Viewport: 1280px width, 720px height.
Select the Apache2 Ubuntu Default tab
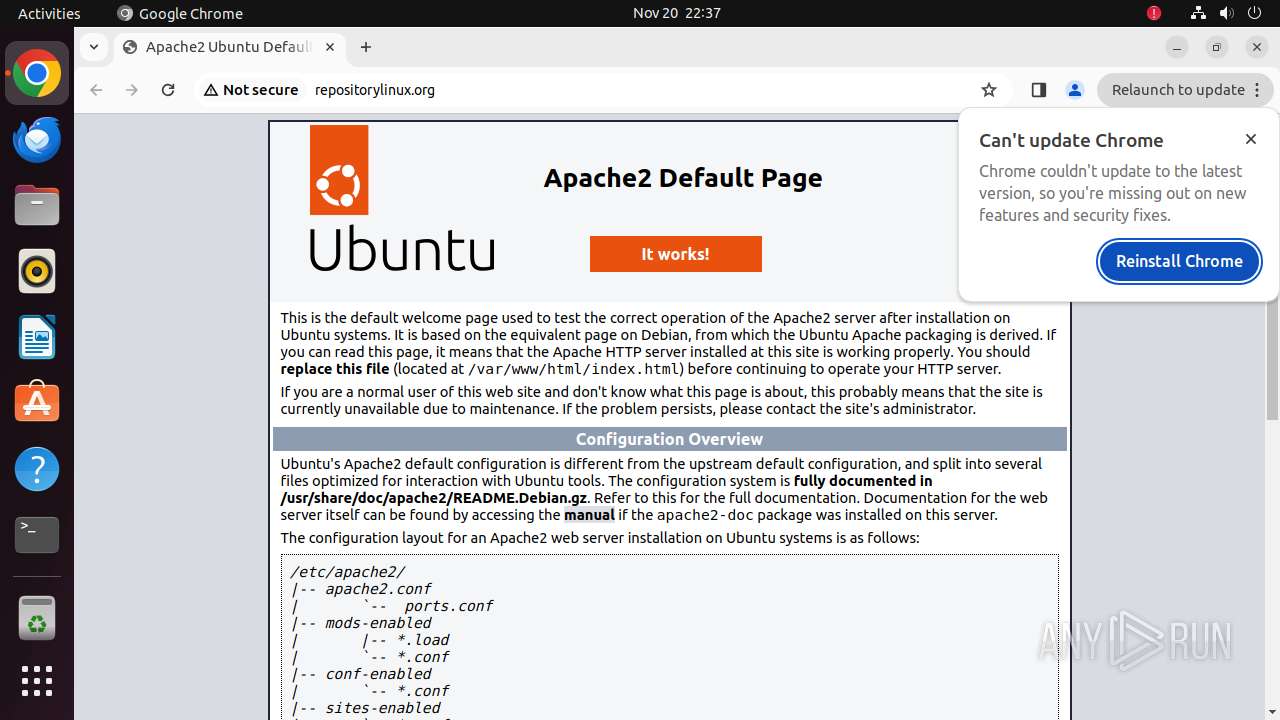tap(230, 47)
